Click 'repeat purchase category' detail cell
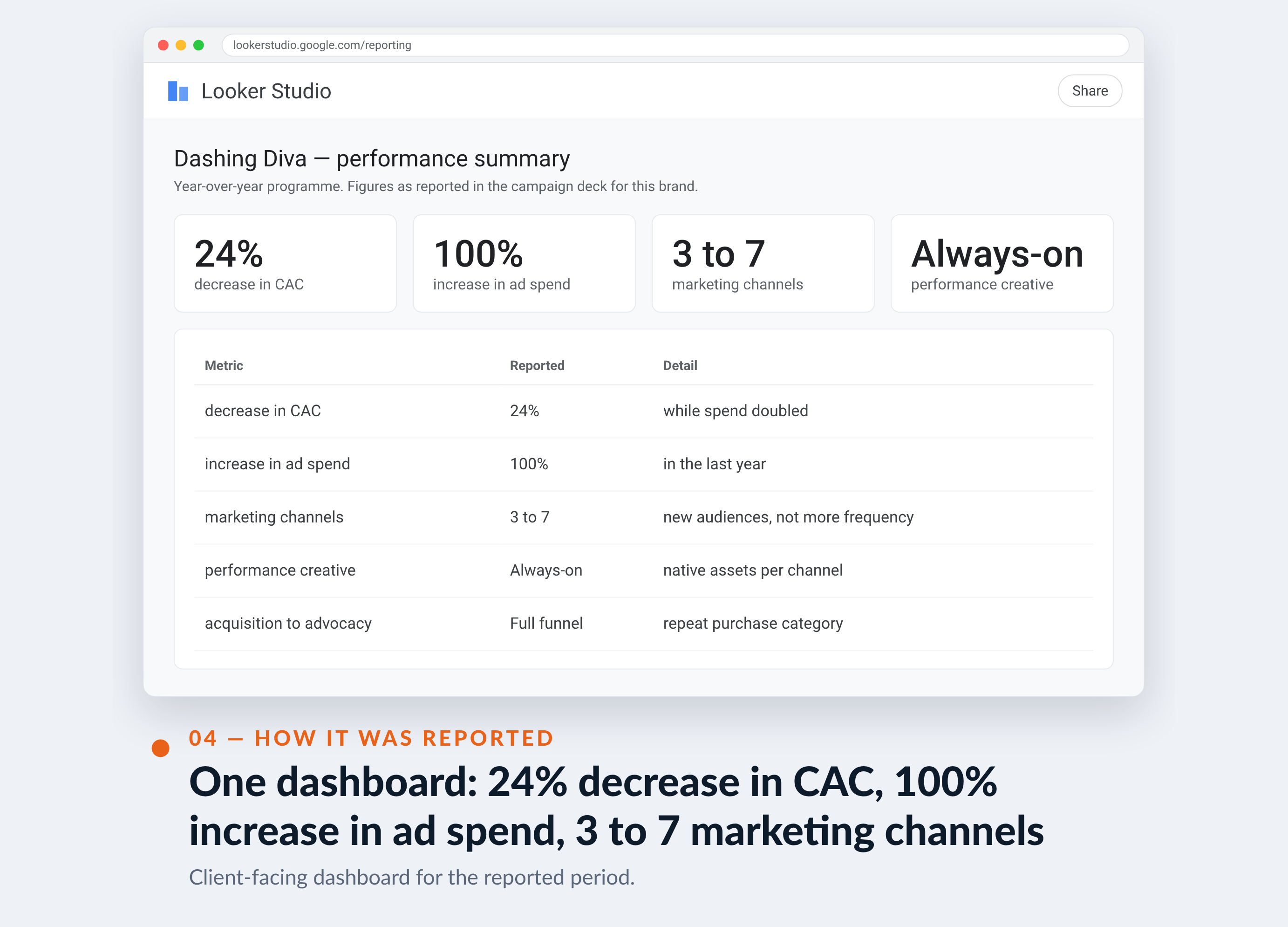Viewport: 1288px width, 927px height. tap(752, 623)
